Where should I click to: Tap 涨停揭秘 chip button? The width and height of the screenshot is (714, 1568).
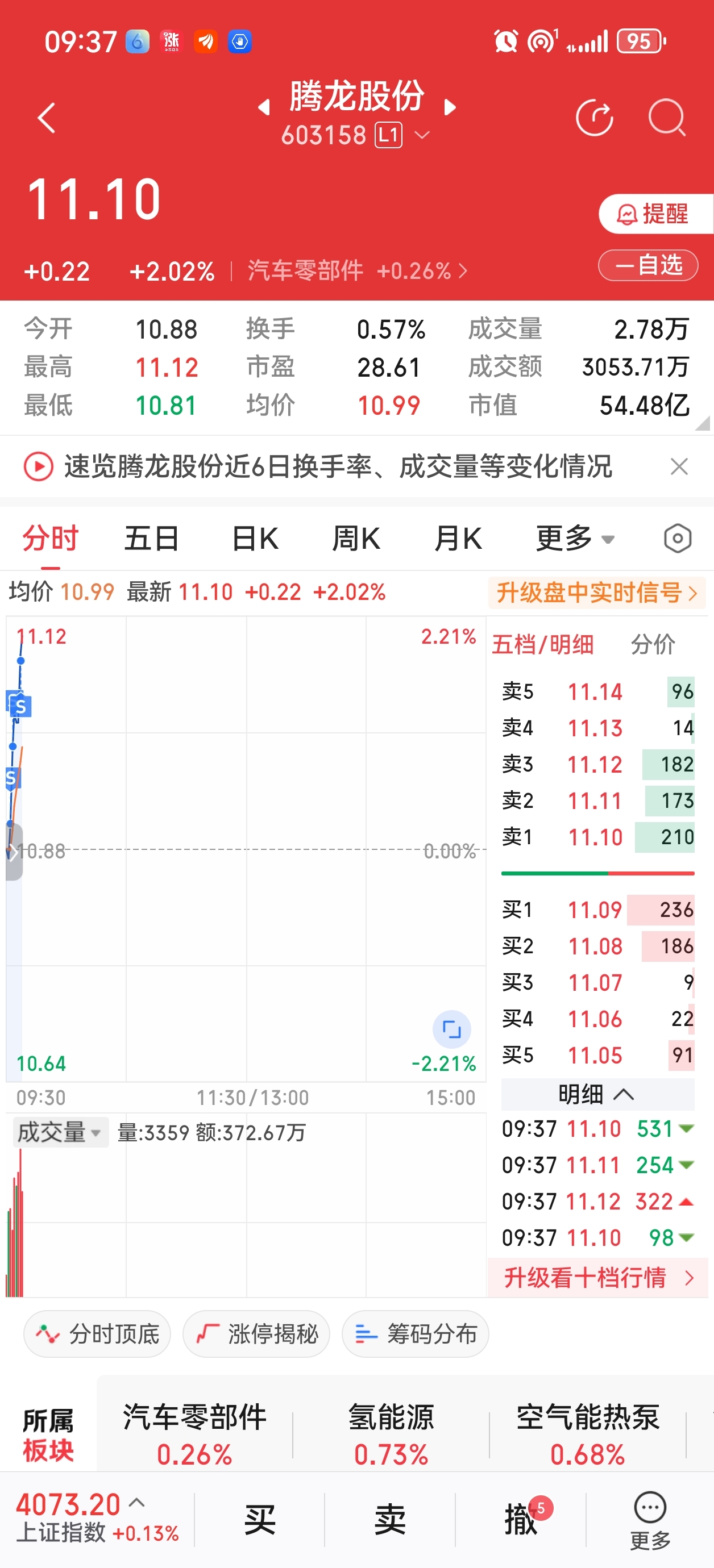tap(256, 1335)
